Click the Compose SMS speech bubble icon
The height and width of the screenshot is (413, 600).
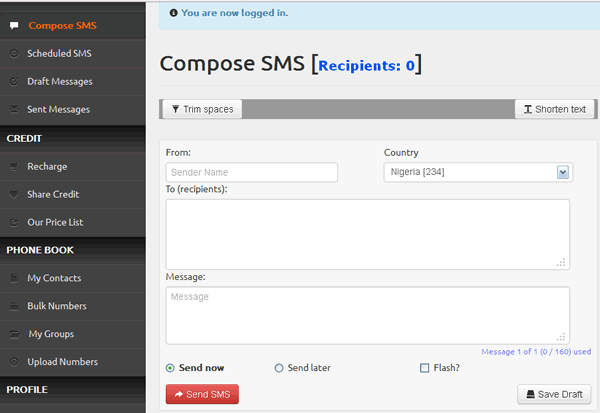click(x=14, y=26)
